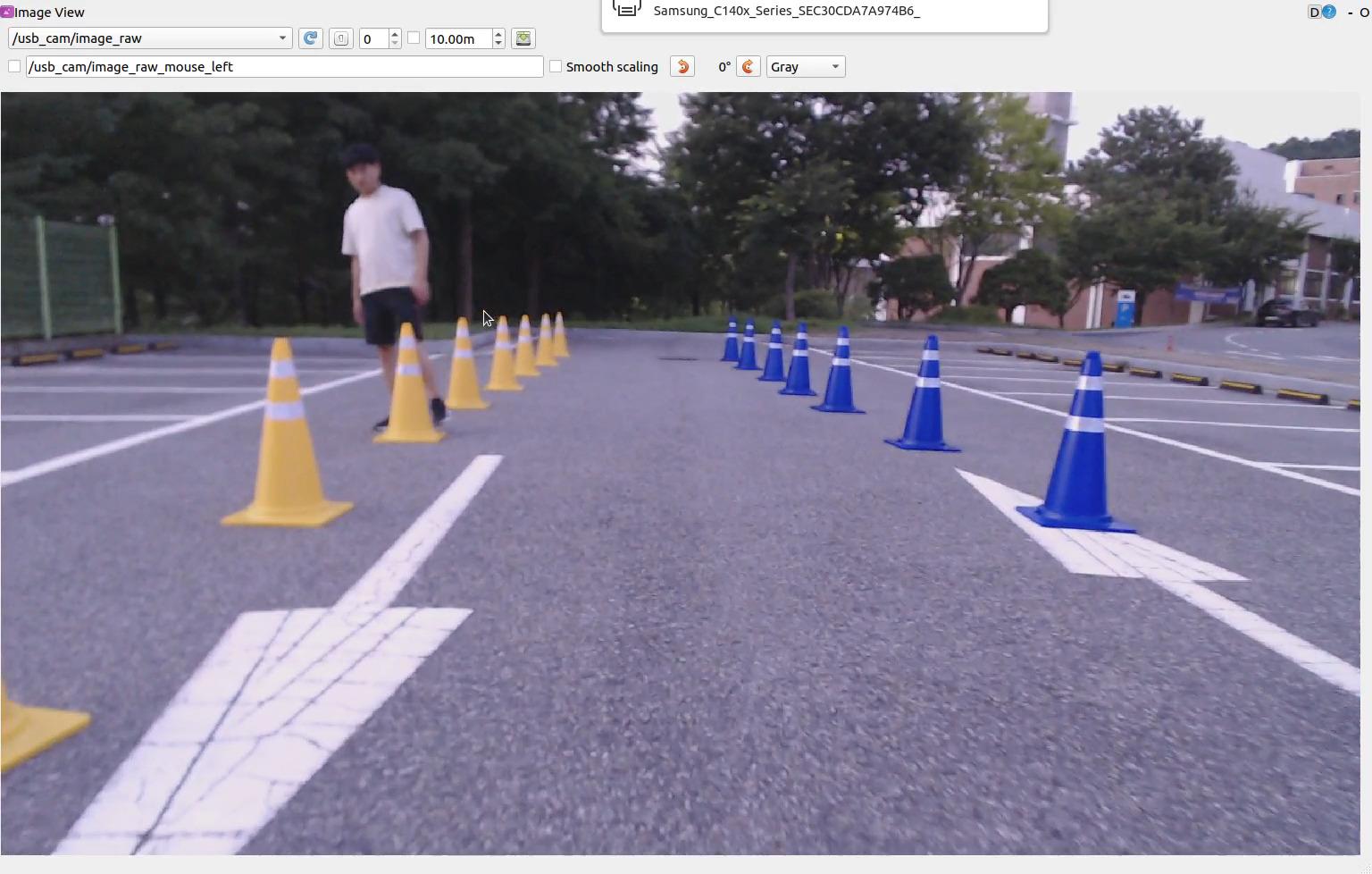Open the plugin help question-mark icon
Viewport: 1372px width, 874px height.
pos(1329,12)
